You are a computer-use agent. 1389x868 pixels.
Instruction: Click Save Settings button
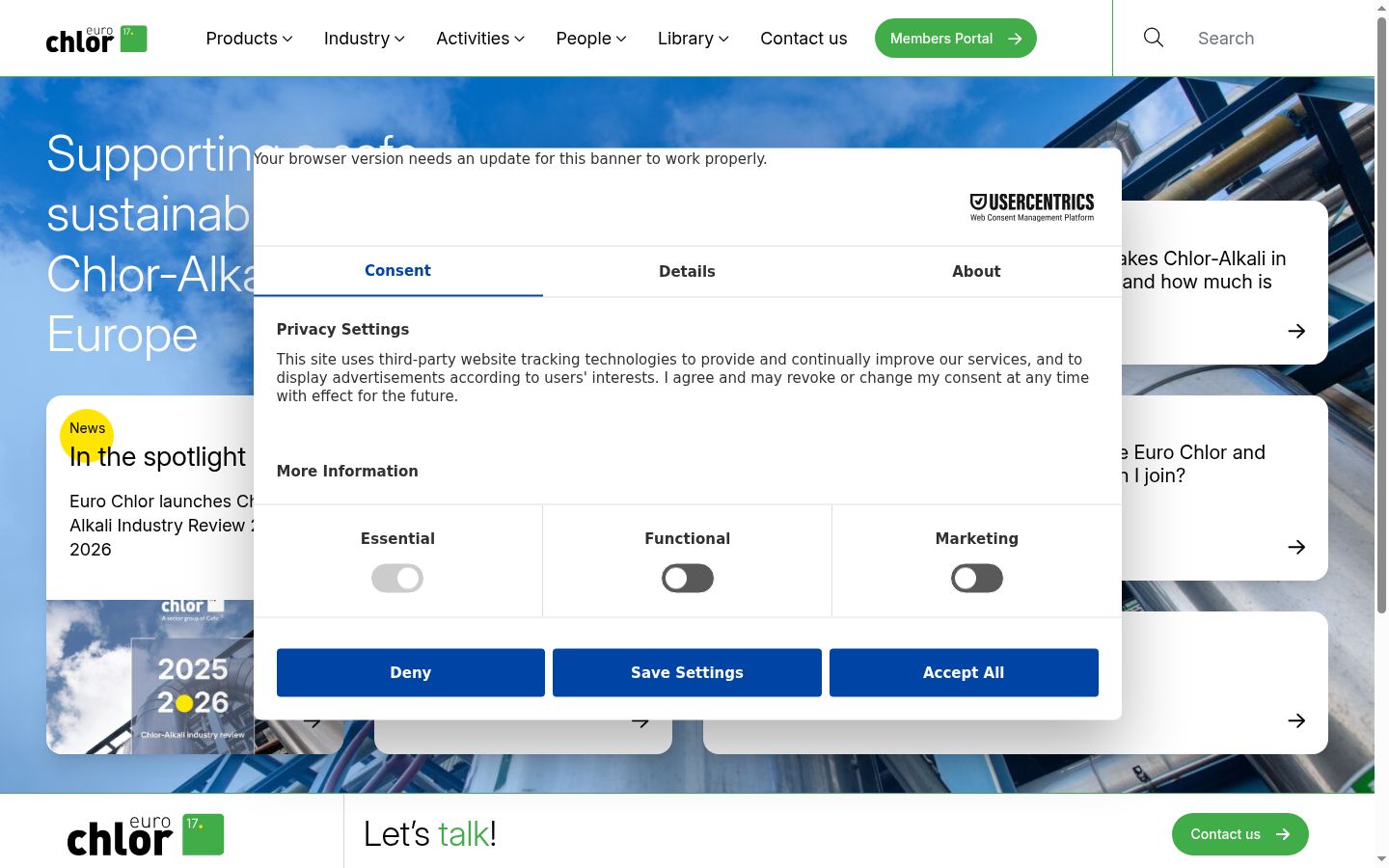687,672
